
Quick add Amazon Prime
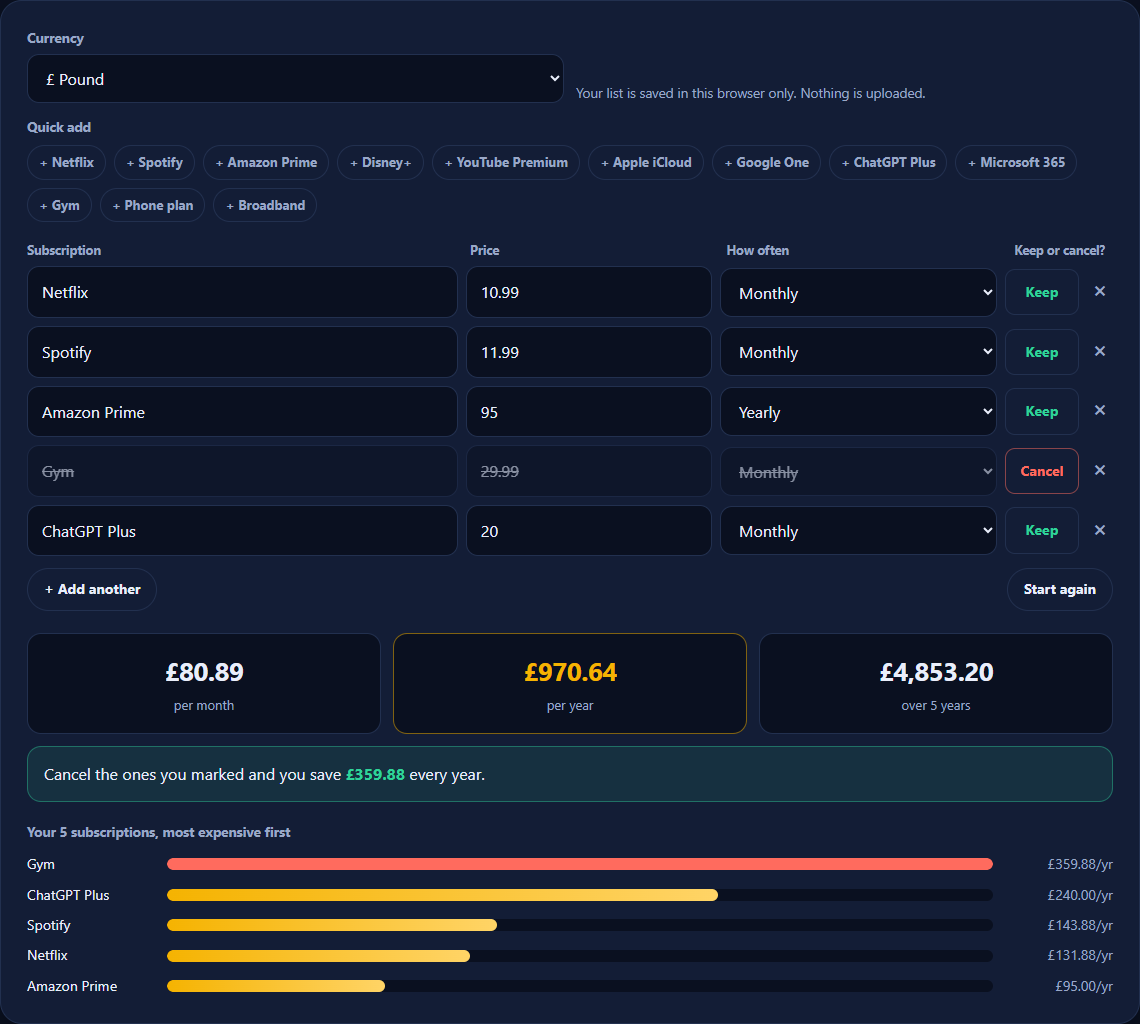point(266,162)
